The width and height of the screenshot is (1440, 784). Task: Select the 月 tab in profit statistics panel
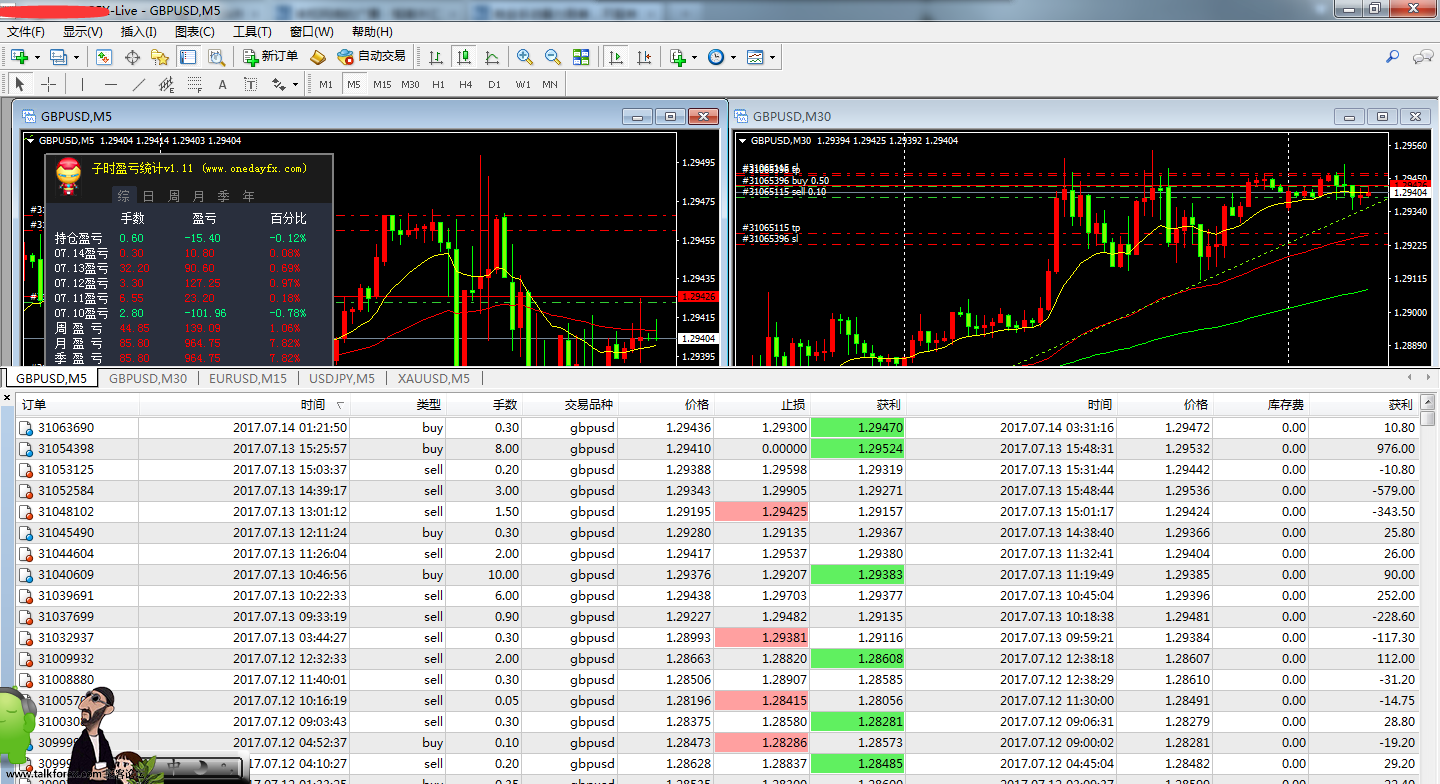pos(198,196)
